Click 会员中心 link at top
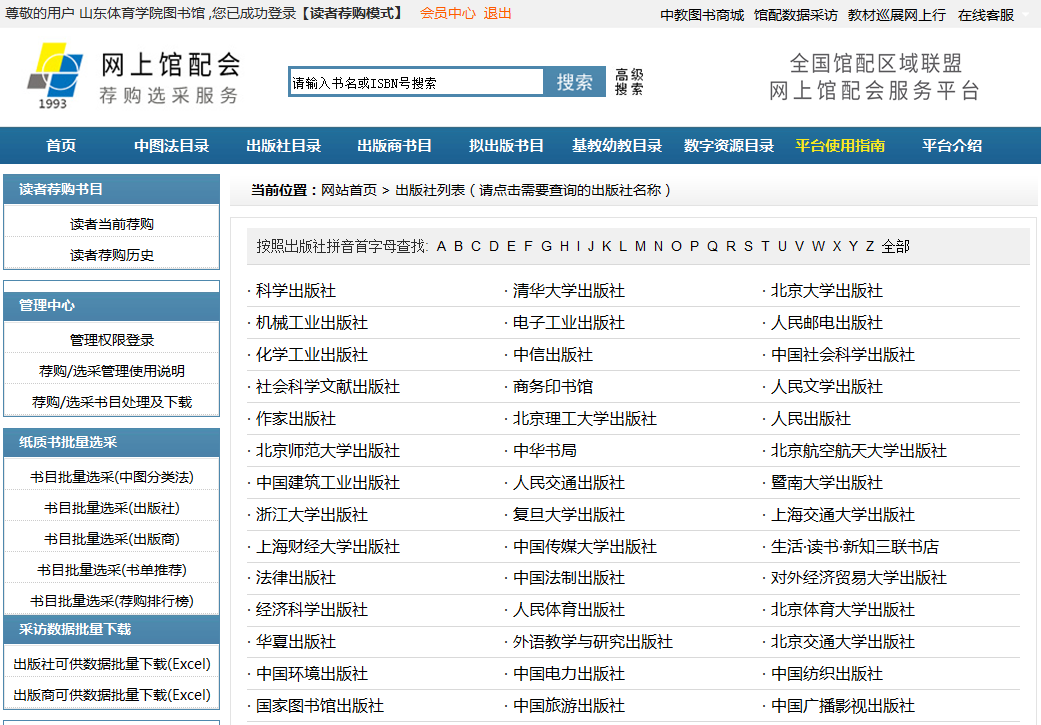This screenshot has height=725, width=1041. (447, 13)
